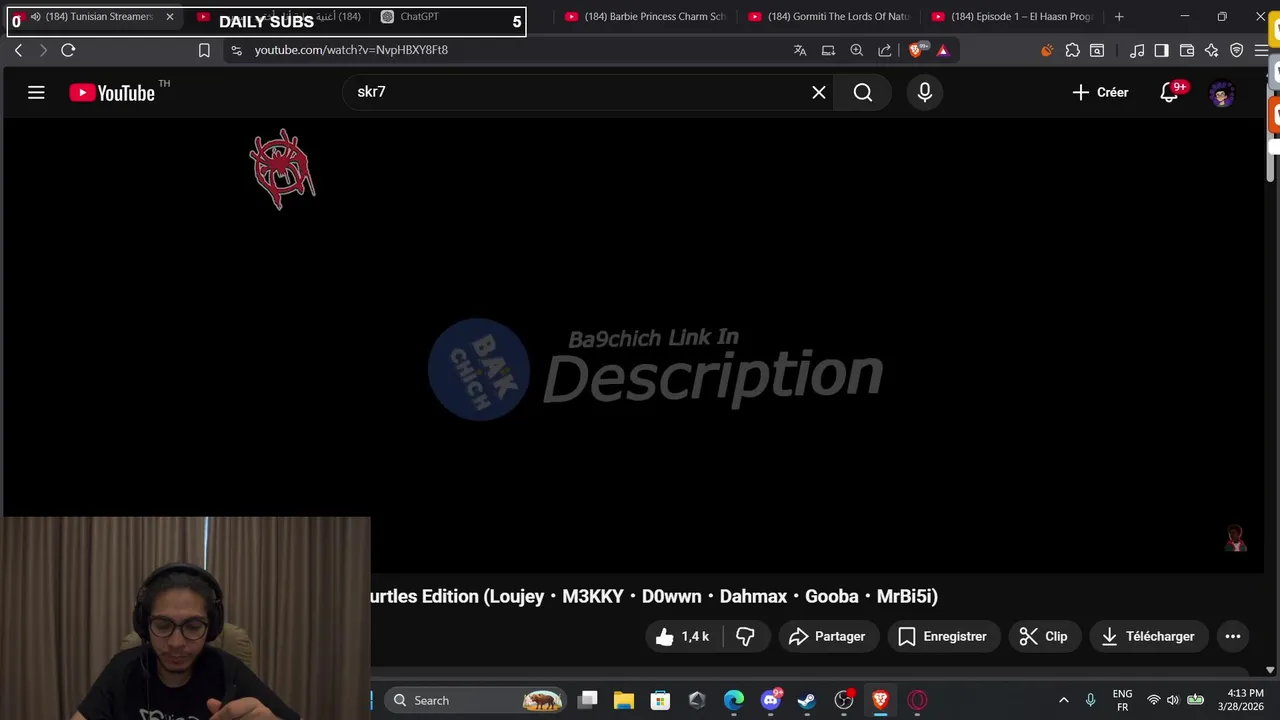The image size is (1280, 720).
Task: Open YouTube notifications bell
Action: [x=1169, y=92]
